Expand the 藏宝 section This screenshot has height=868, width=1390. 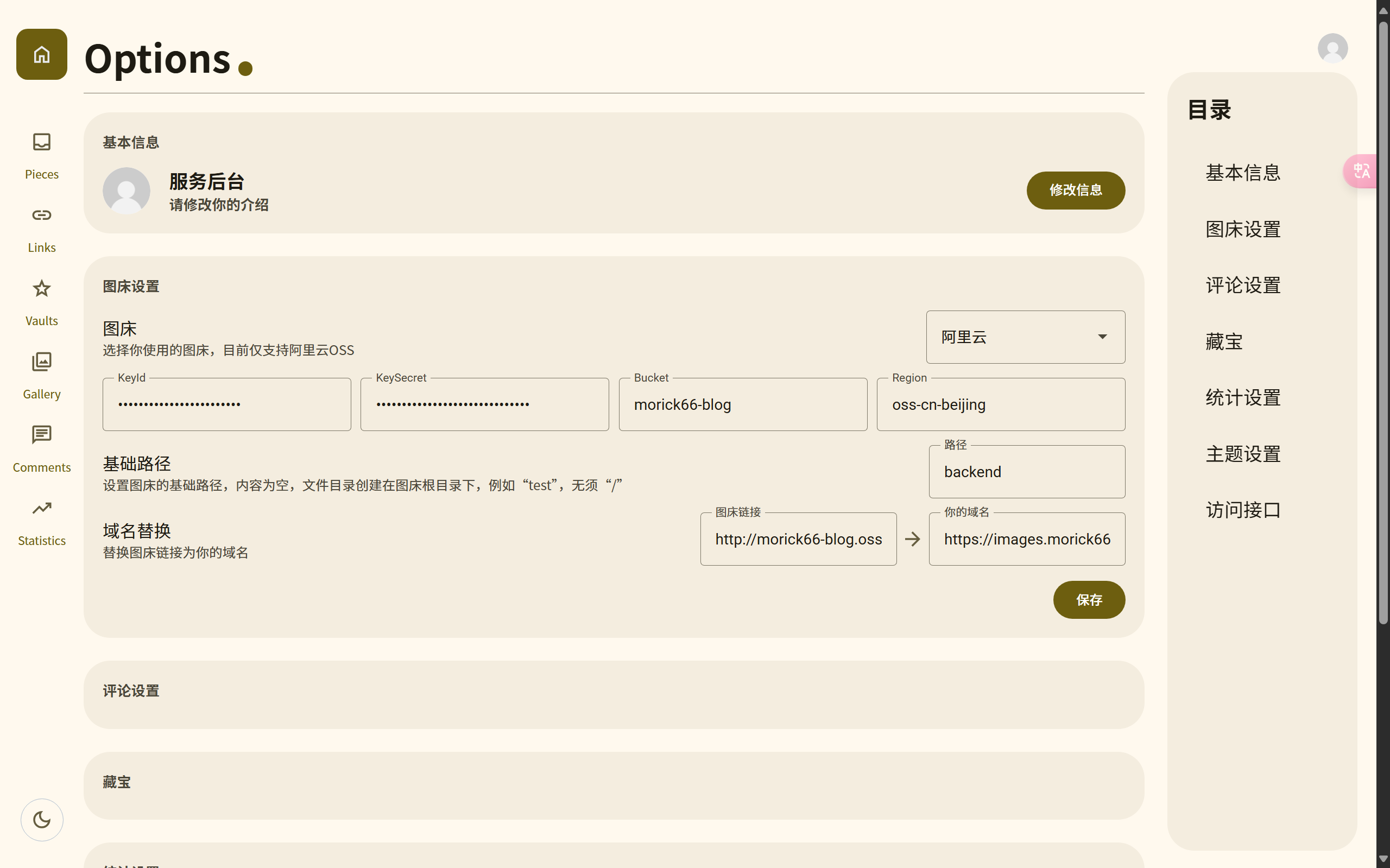click(117, 782)
